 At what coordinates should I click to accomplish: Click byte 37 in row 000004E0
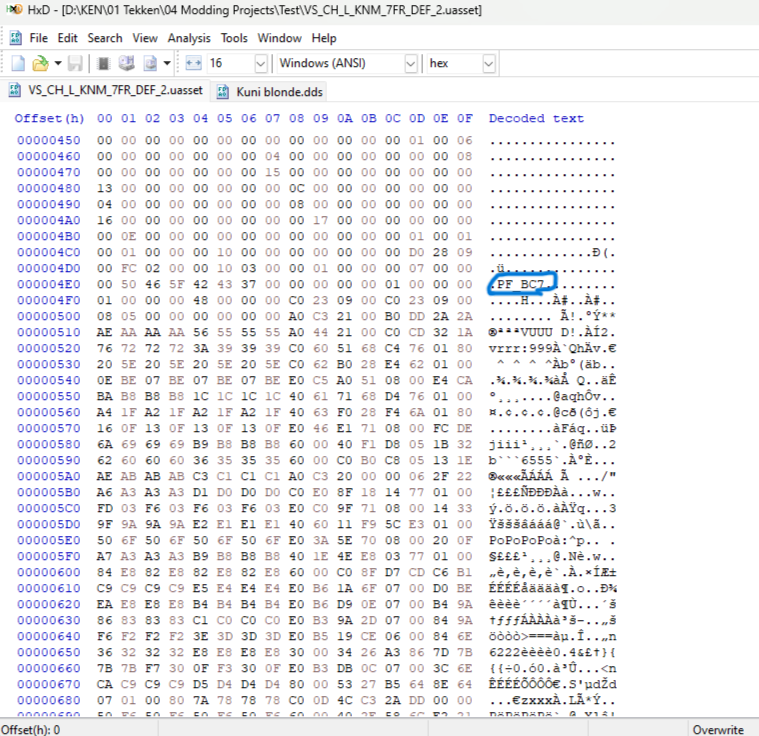pos(248,284)
